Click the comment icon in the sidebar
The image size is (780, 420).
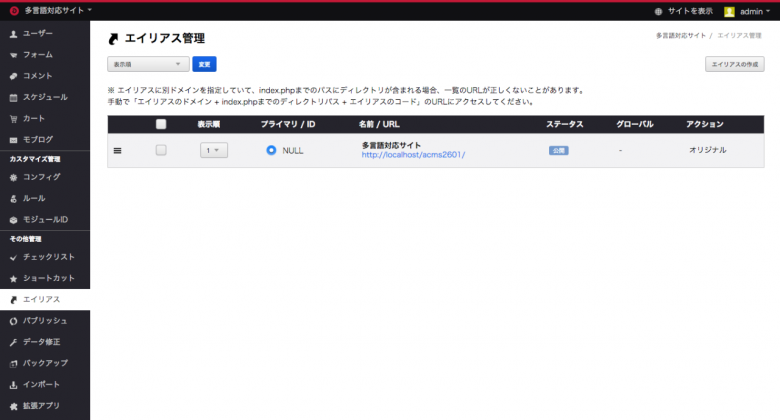(14, 76)
